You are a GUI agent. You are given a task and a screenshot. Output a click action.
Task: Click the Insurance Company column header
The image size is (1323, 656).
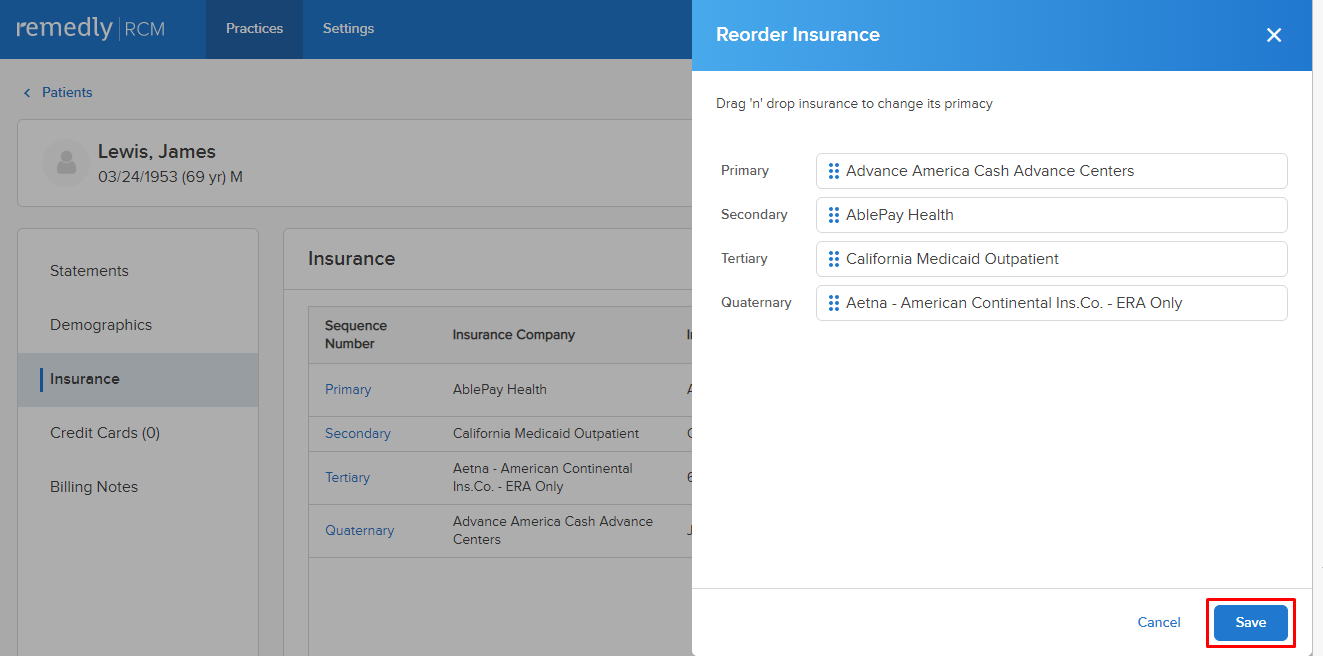tap(514, 335)
